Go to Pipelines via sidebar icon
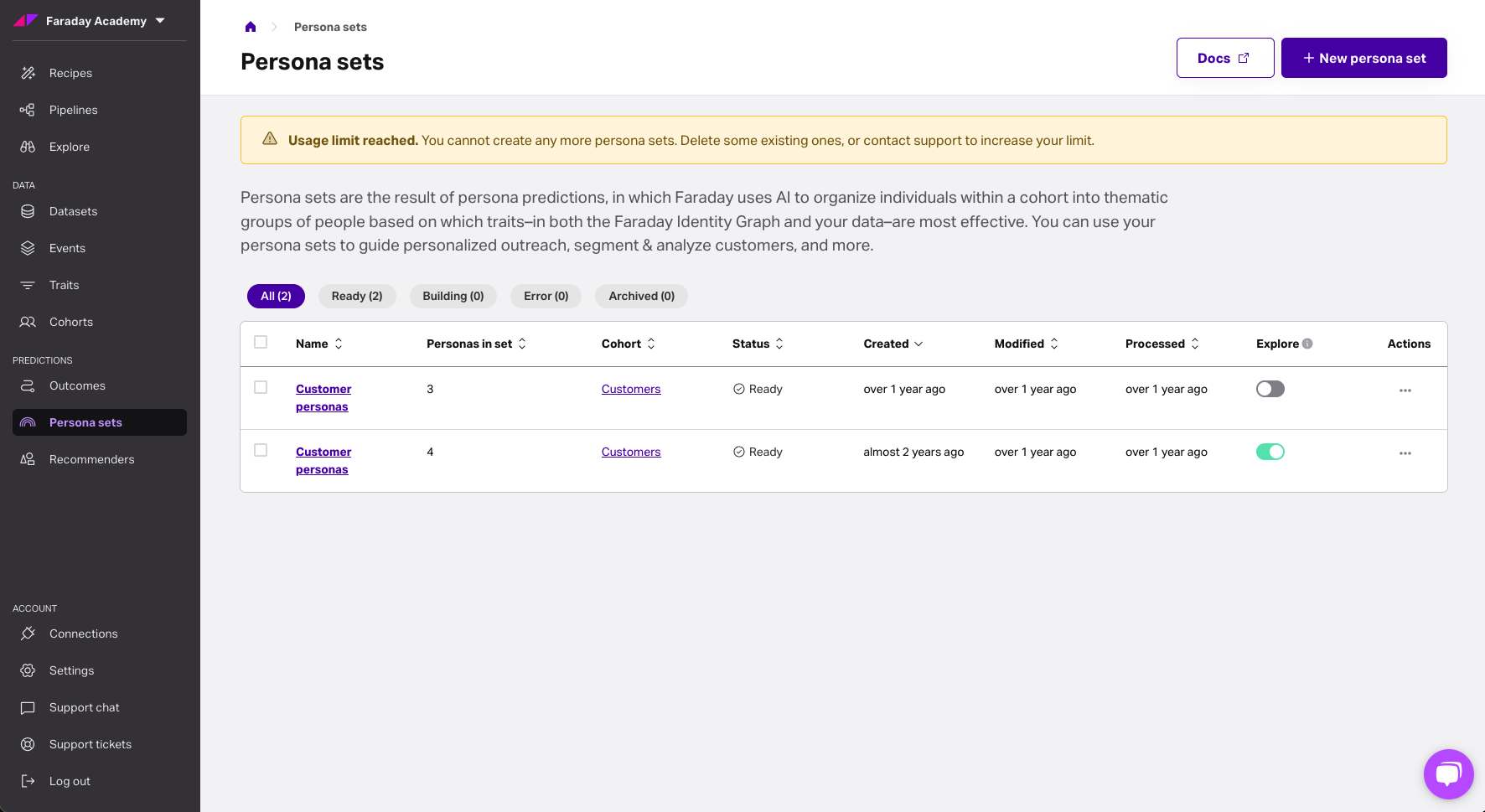This screenshot has height=812, width=1485. pyautogui.click(x=28, y=110)
